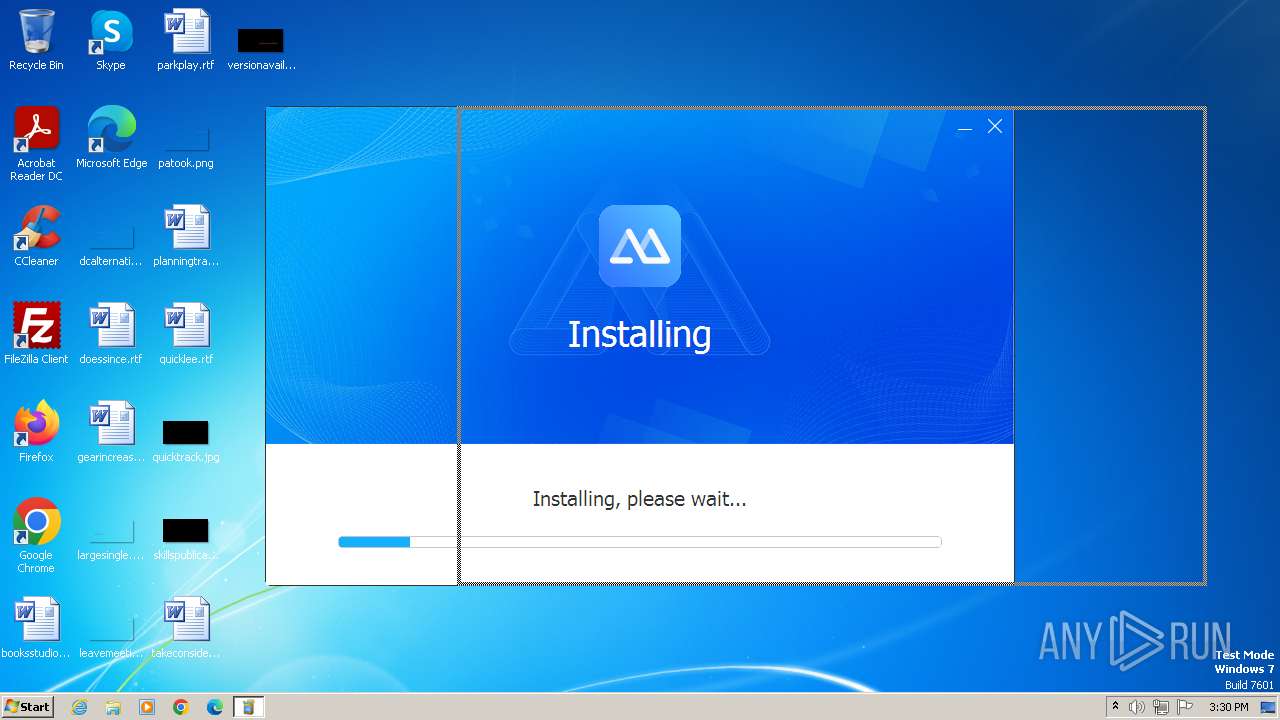Minimize the installer window
This screenshot has width=1280, height=720.
point(965,127)
